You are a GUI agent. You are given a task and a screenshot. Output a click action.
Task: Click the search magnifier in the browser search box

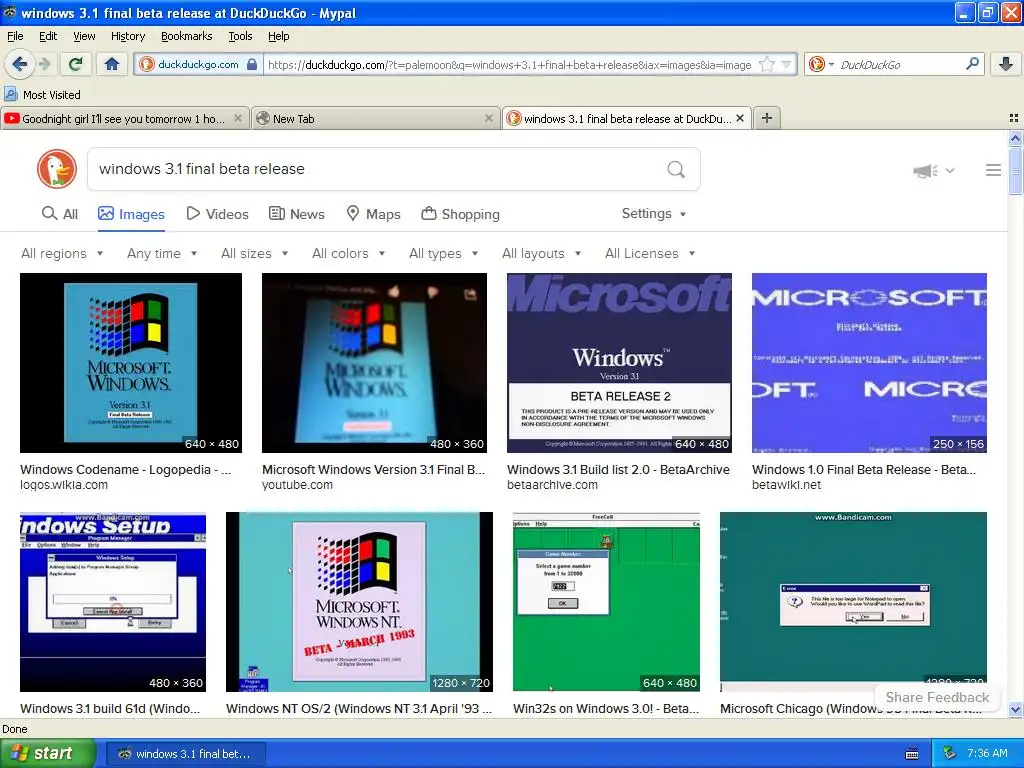coord(972,64)
